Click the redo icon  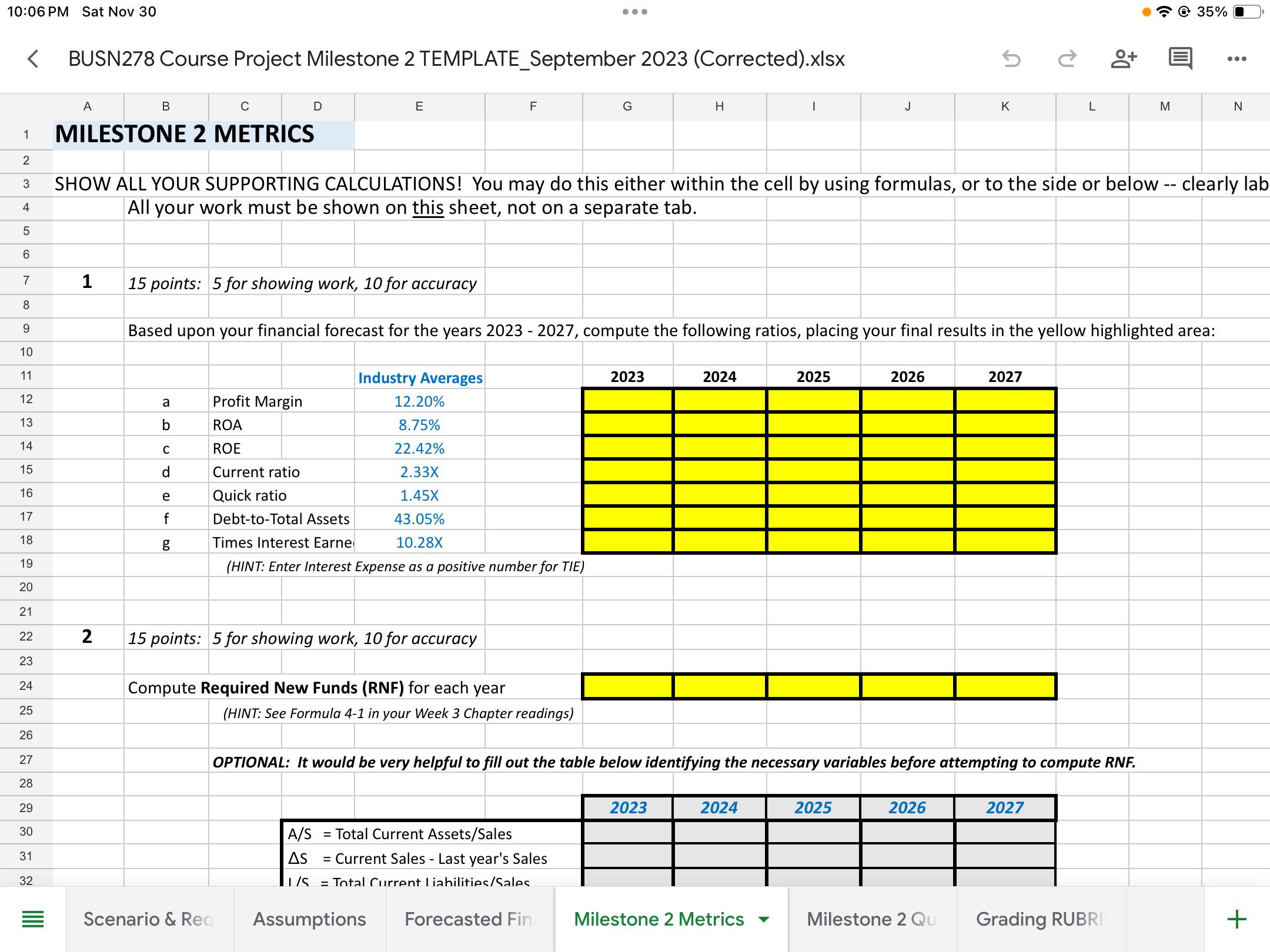(1067, 59)
